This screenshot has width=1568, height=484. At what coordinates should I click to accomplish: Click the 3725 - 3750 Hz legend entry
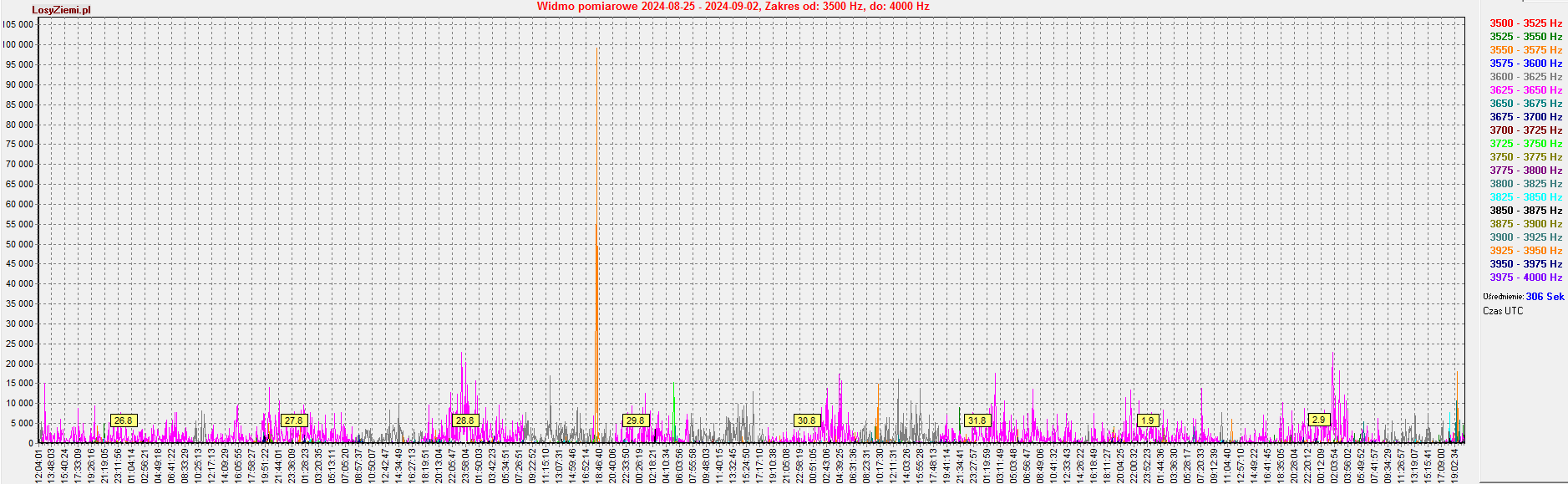tap(1525, 144)
